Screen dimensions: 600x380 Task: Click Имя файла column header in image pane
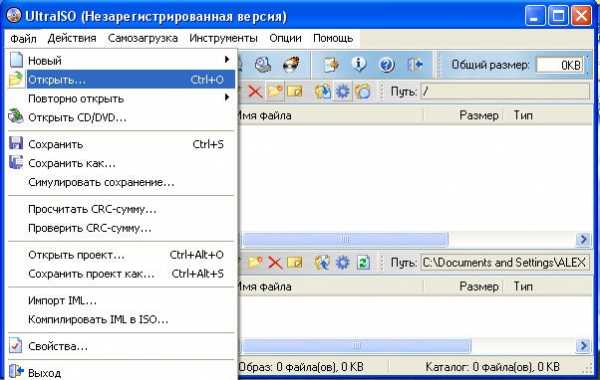click(331, 116)
